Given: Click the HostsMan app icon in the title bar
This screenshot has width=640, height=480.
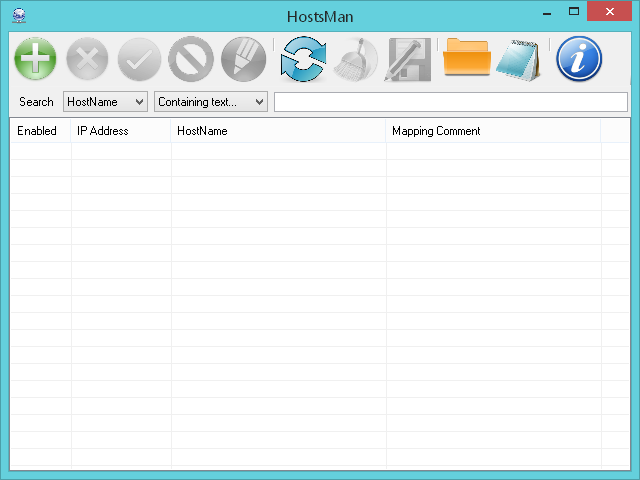Looking at the screenshot, I should (x=19, y=16).
